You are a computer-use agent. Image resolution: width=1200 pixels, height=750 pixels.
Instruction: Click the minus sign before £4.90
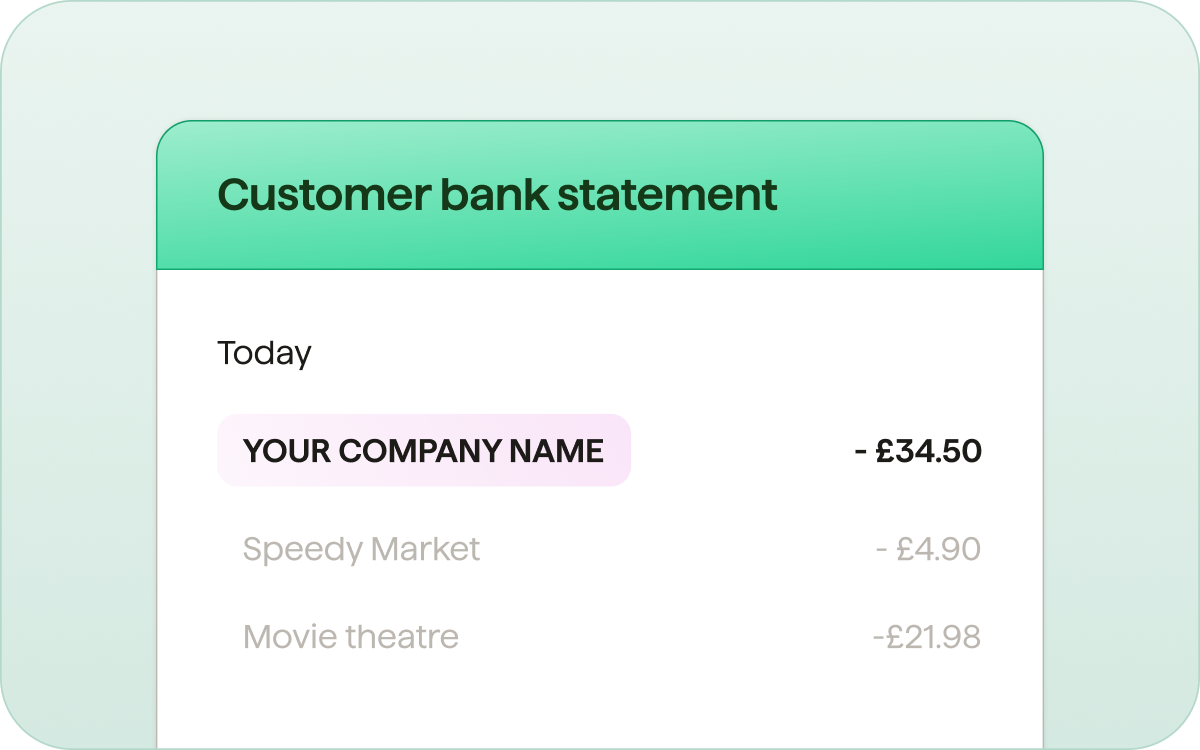coord(881,550)
